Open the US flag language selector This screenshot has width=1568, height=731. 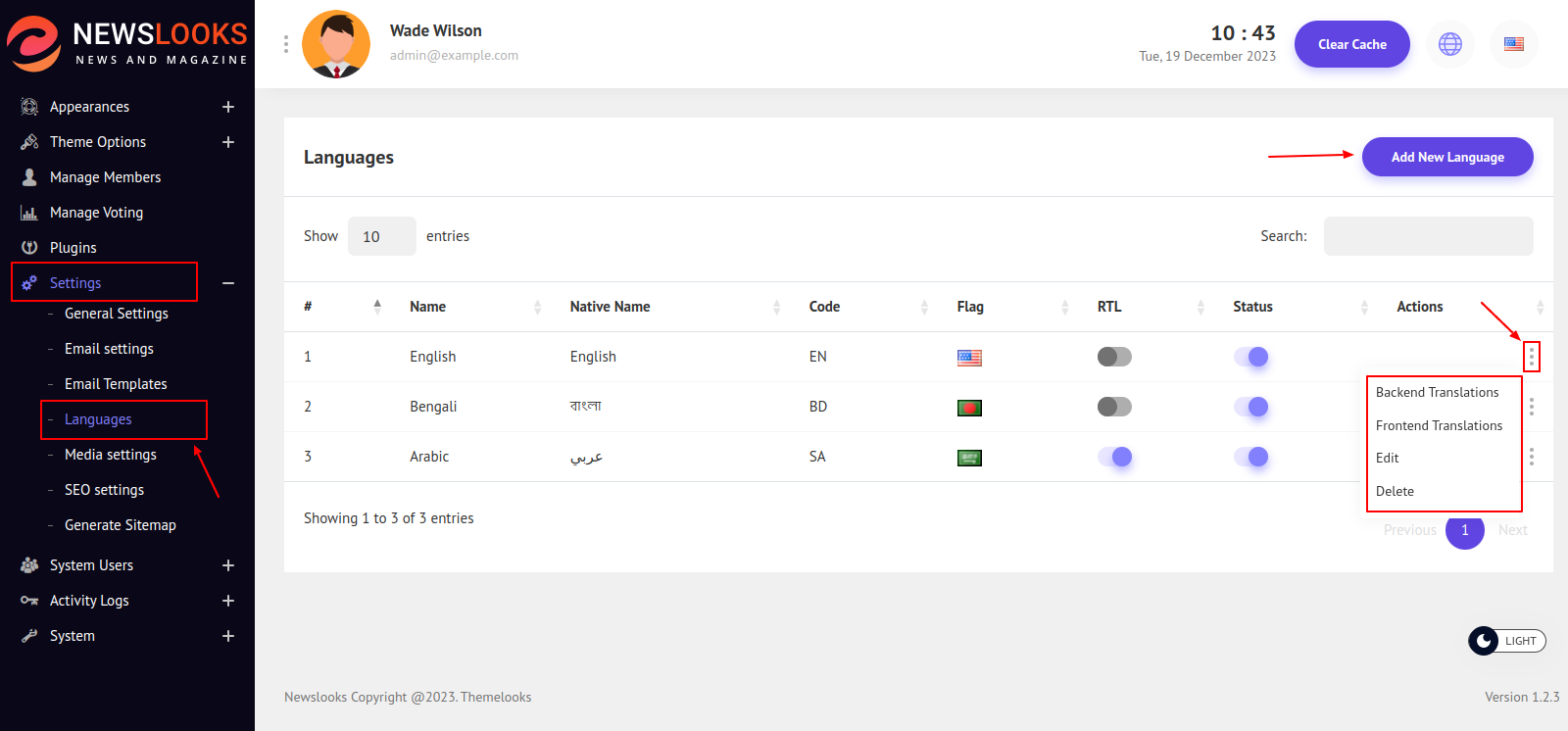(x=1513, y=44)
